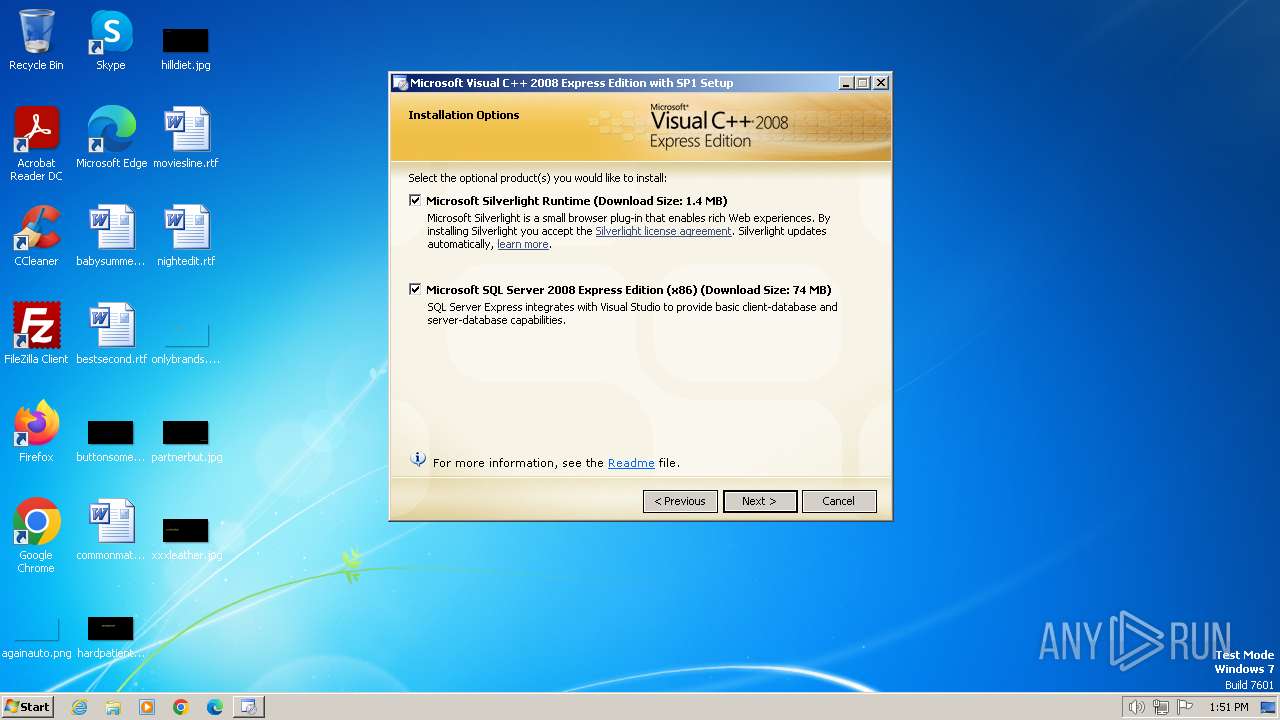Open the Silverlight license agreement link
This screenshot has width=1280, height=720.
tap(663, 231)
